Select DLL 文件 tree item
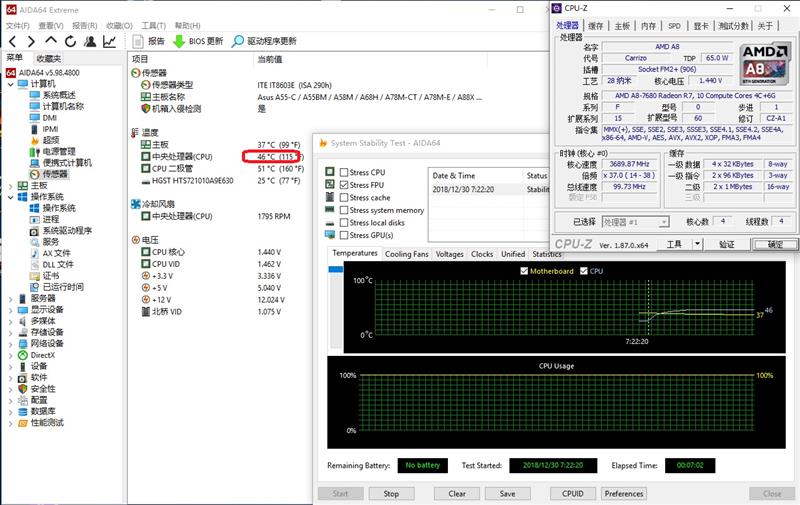This screenshot has height=505, width=800. point(58,264)
